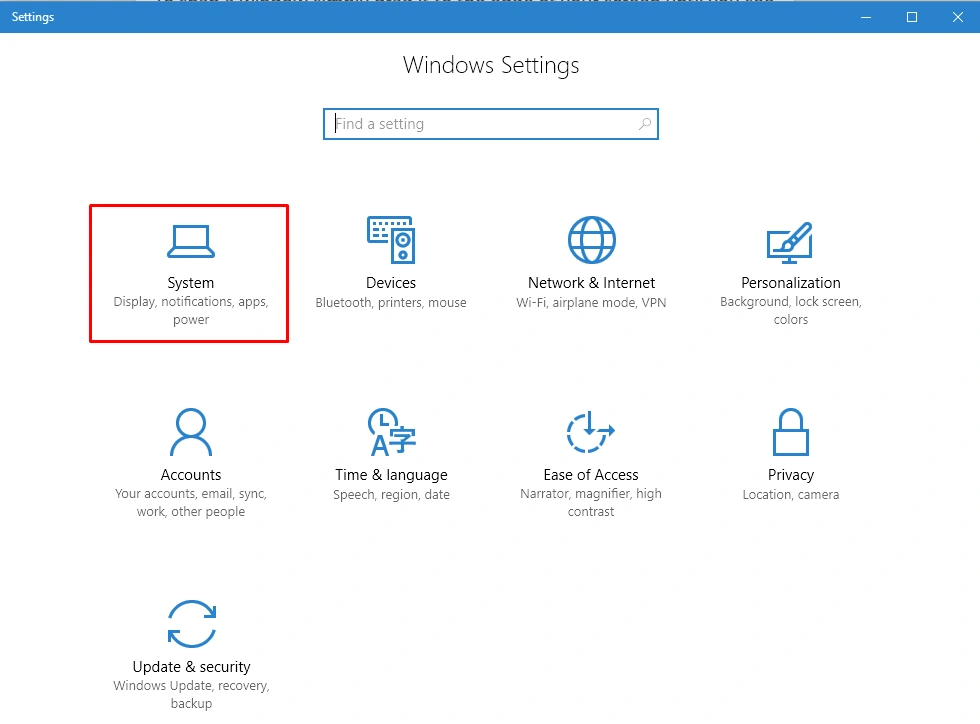Maximize the Settings window

coord(912,17)
